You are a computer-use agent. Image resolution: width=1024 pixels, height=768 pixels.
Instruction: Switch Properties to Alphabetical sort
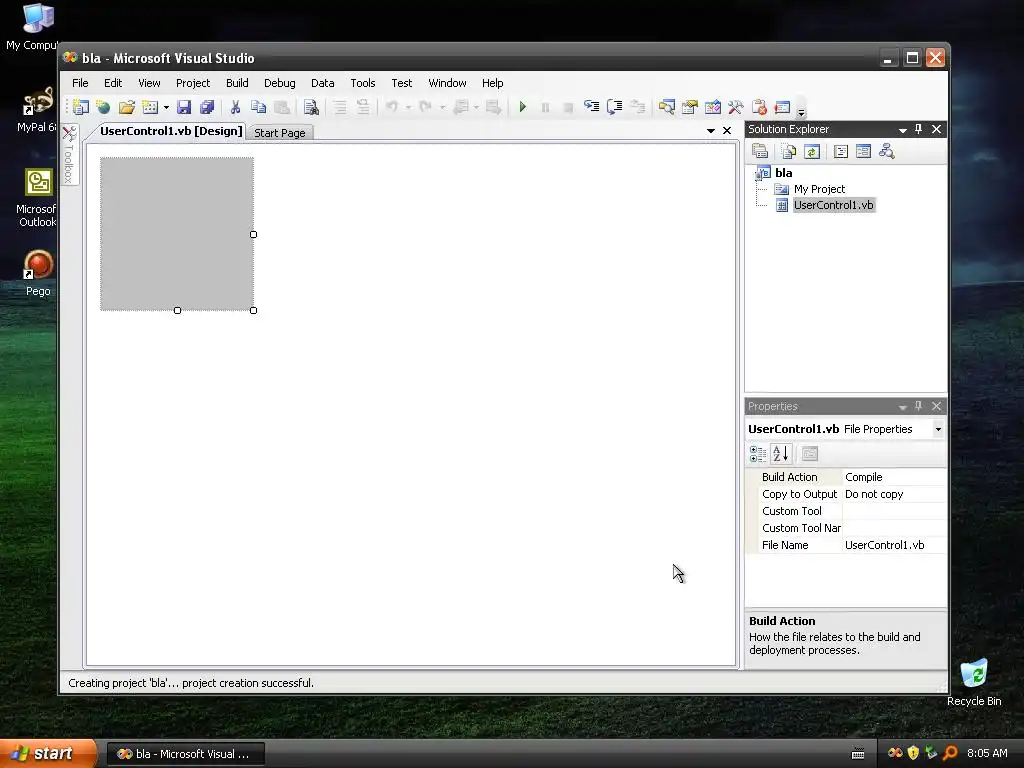click(780, 454)
